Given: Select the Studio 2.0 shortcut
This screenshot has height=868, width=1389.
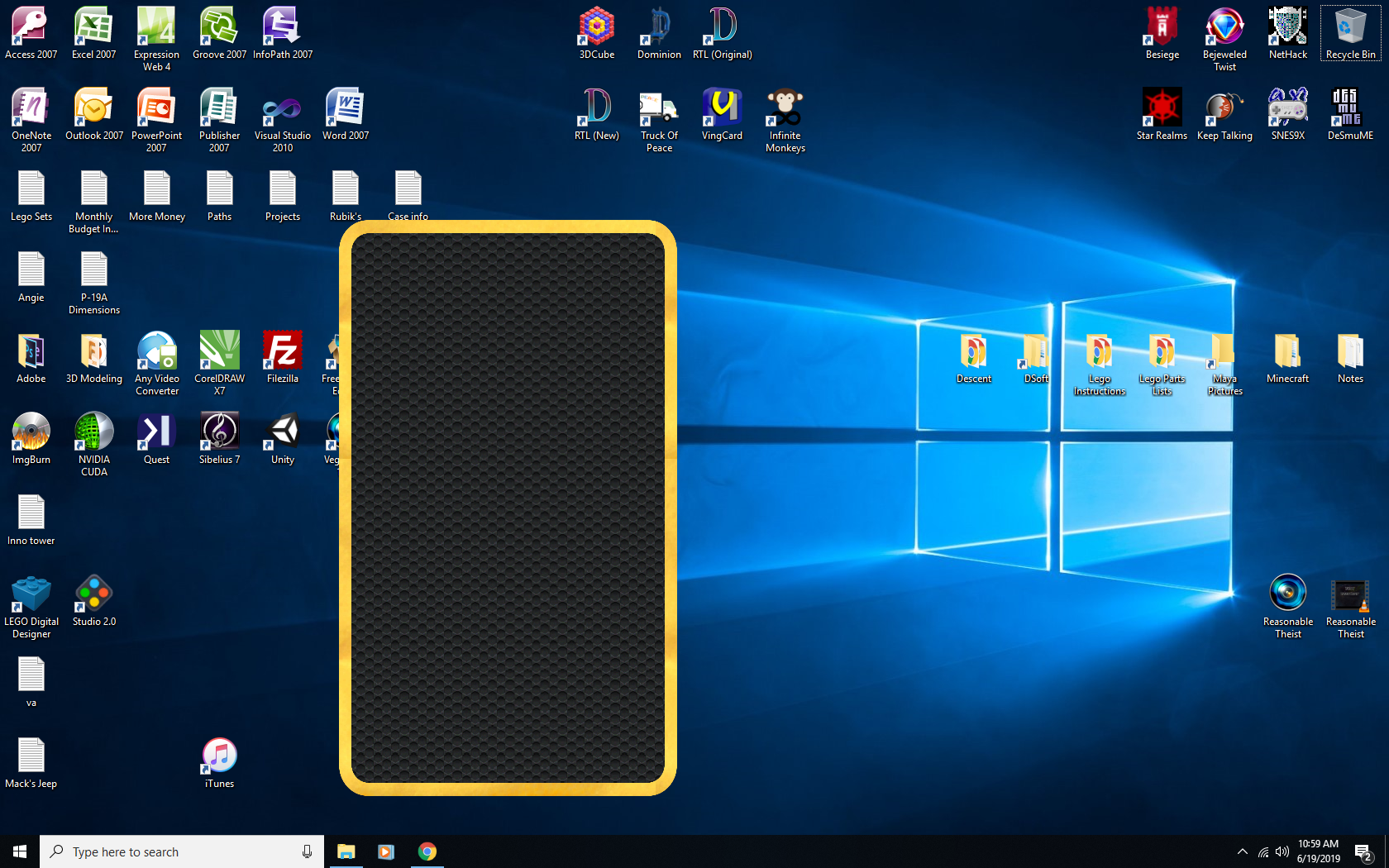Looking at the screenshot, I should [94, 600].
